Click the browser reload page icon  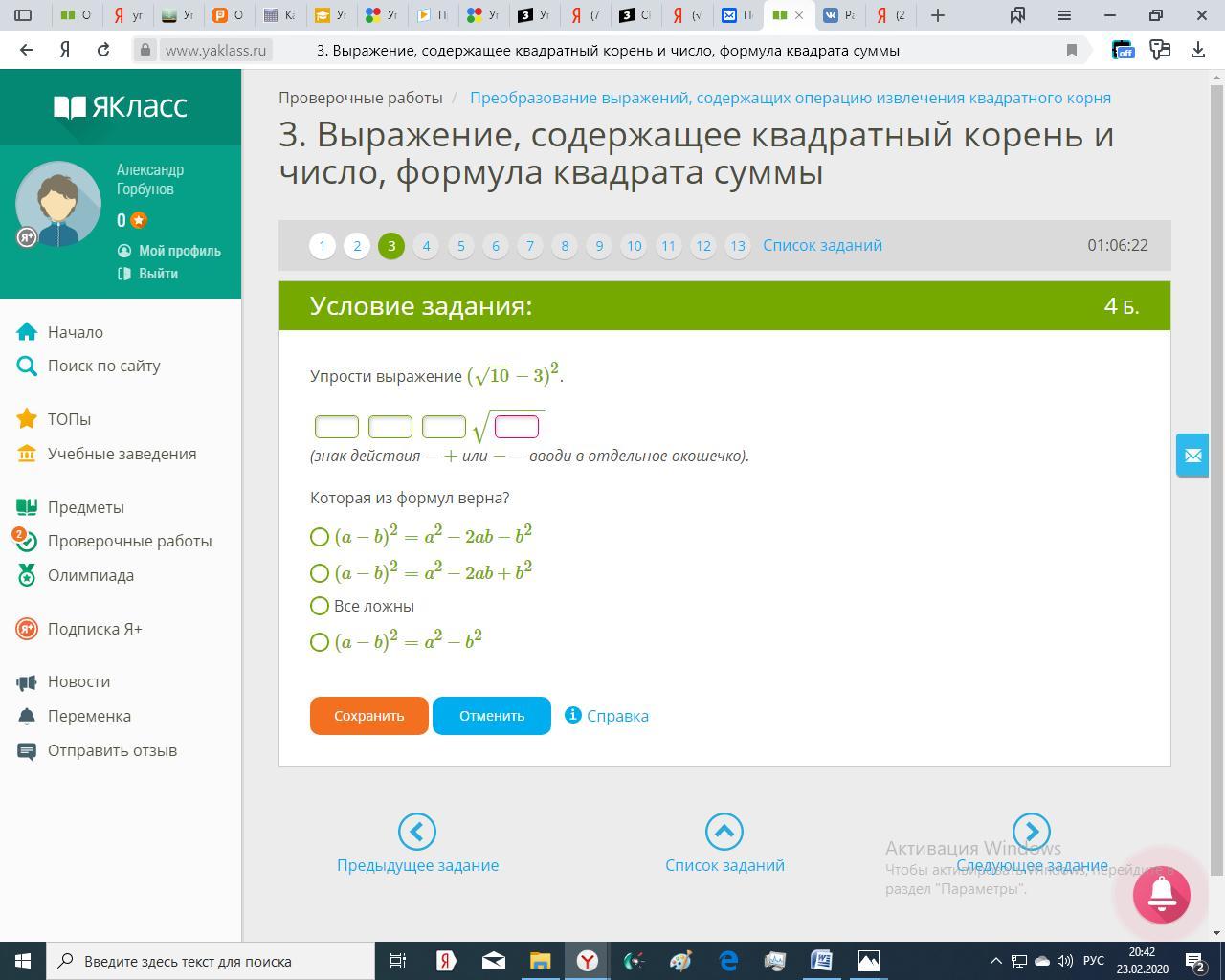coord(103,50)
